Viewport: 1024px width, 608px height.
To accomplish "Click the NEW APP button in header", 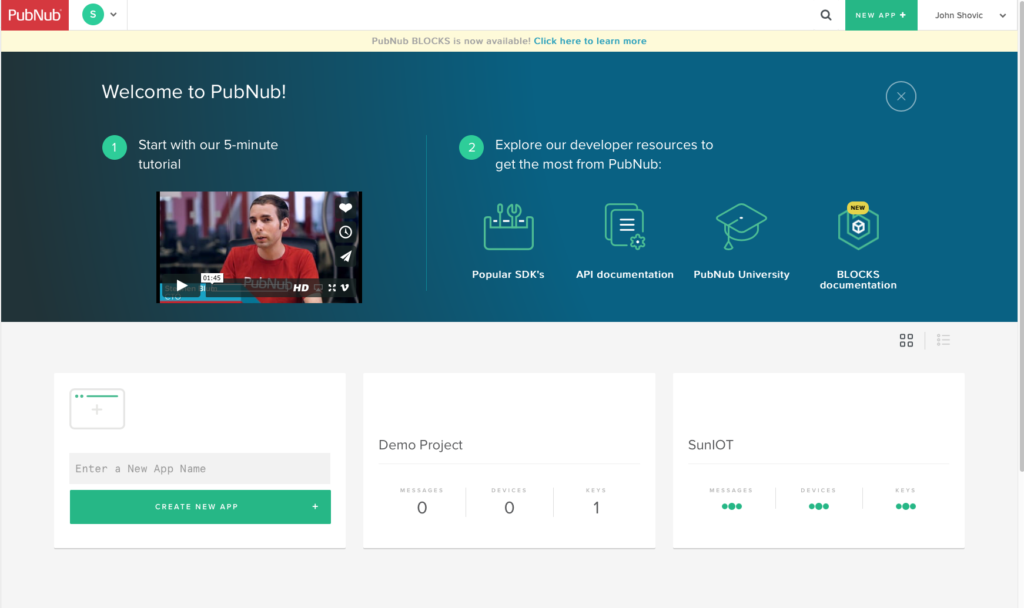I will (x=880, y=15).
